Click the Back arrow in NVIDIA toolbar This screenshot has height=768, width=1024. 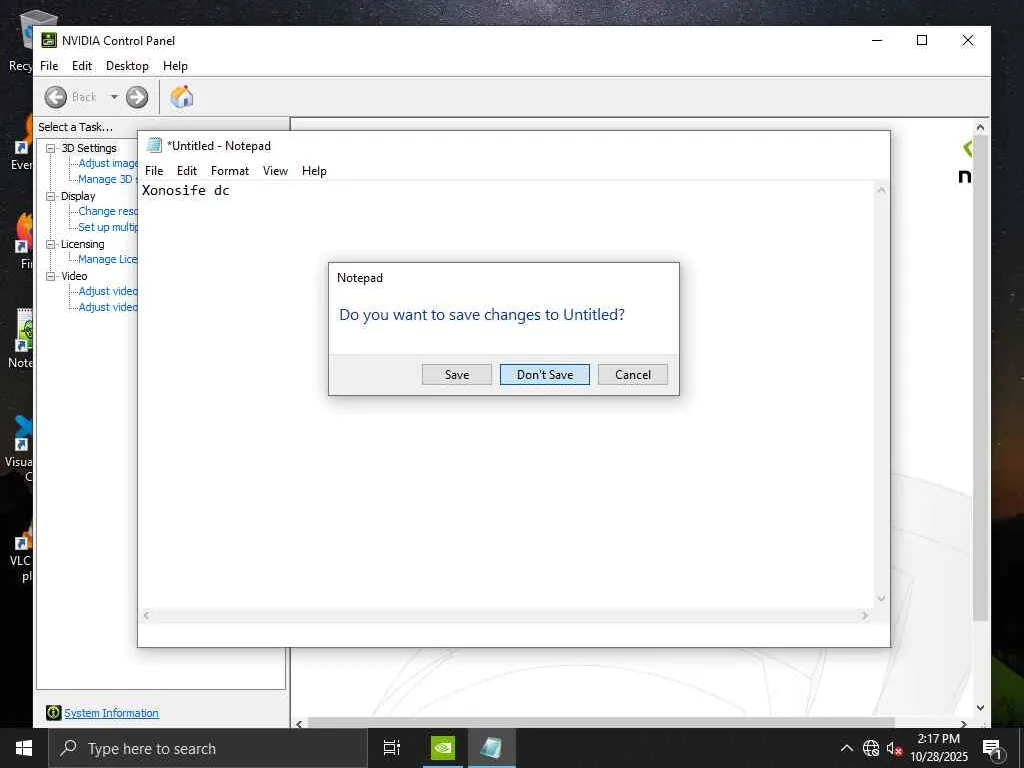point(56,97)
